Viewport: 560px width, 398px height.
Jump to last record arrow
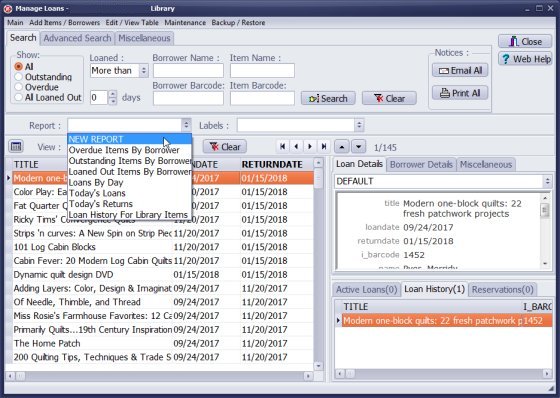(x=324, y=146)
